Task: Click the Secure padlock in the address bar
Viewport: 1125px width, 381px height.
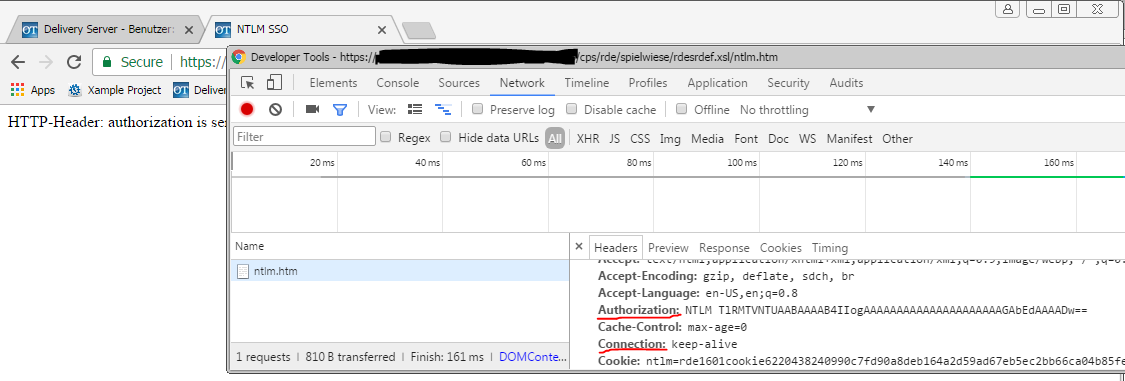Action: [107, 62]
